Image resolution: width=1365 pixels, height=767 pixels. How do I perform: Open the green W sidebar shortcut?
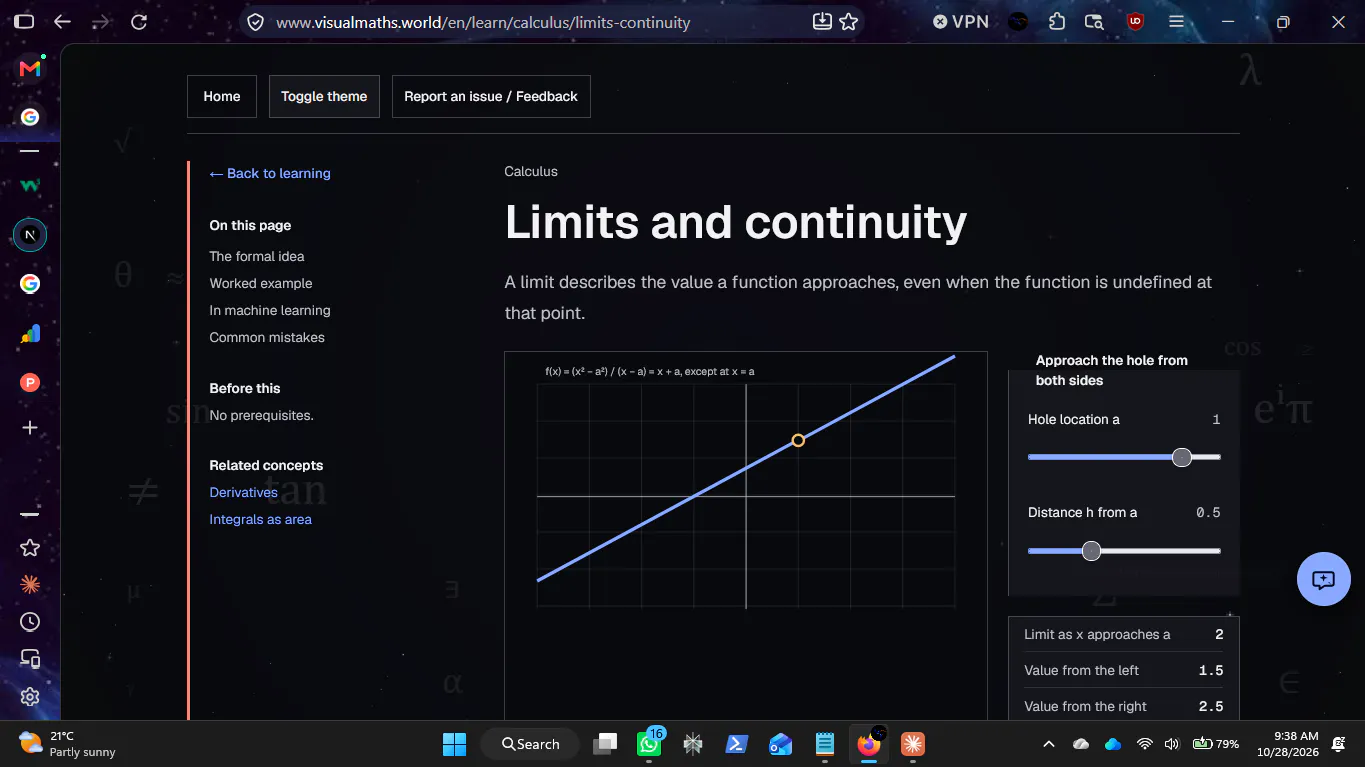30,185
